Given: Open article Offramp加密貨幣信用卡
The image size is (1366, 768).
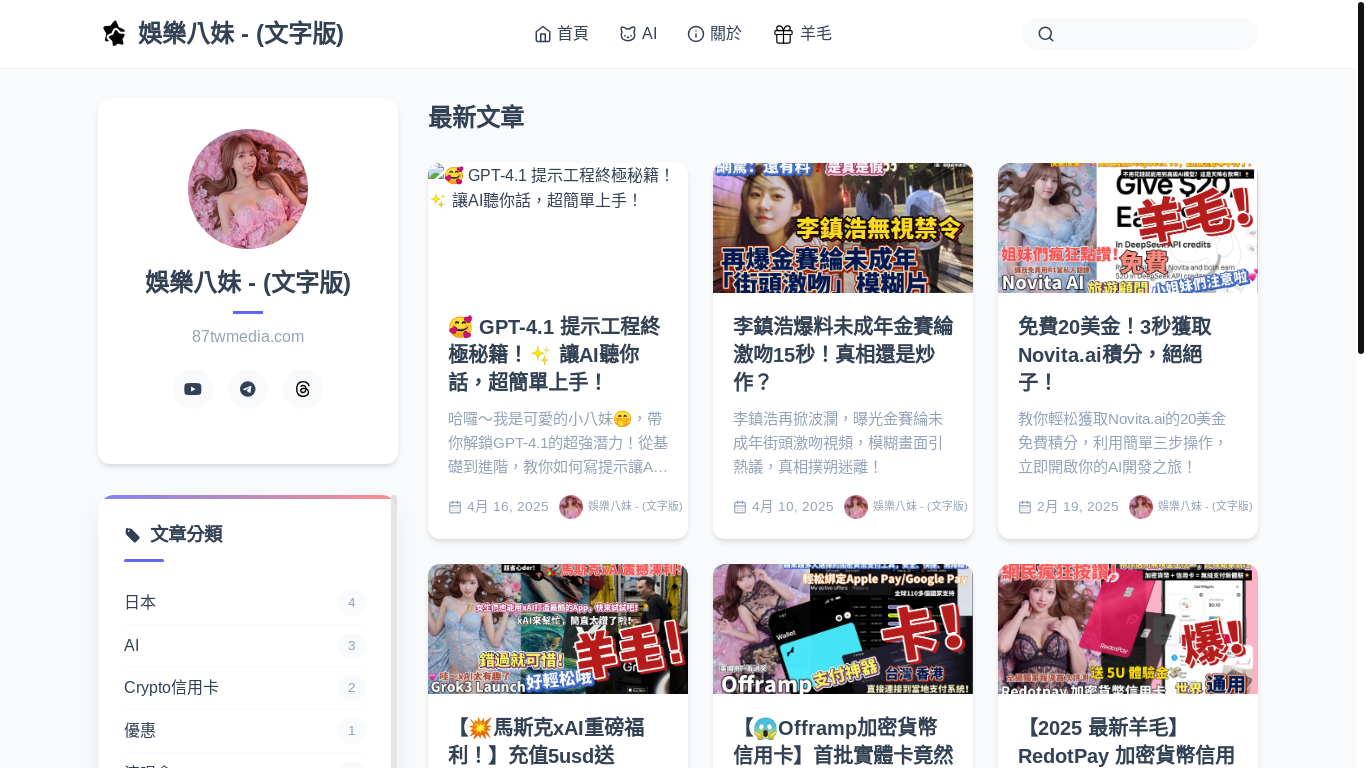Looking at the screenshot, I should pyautogui.click(x=843, y=741).
